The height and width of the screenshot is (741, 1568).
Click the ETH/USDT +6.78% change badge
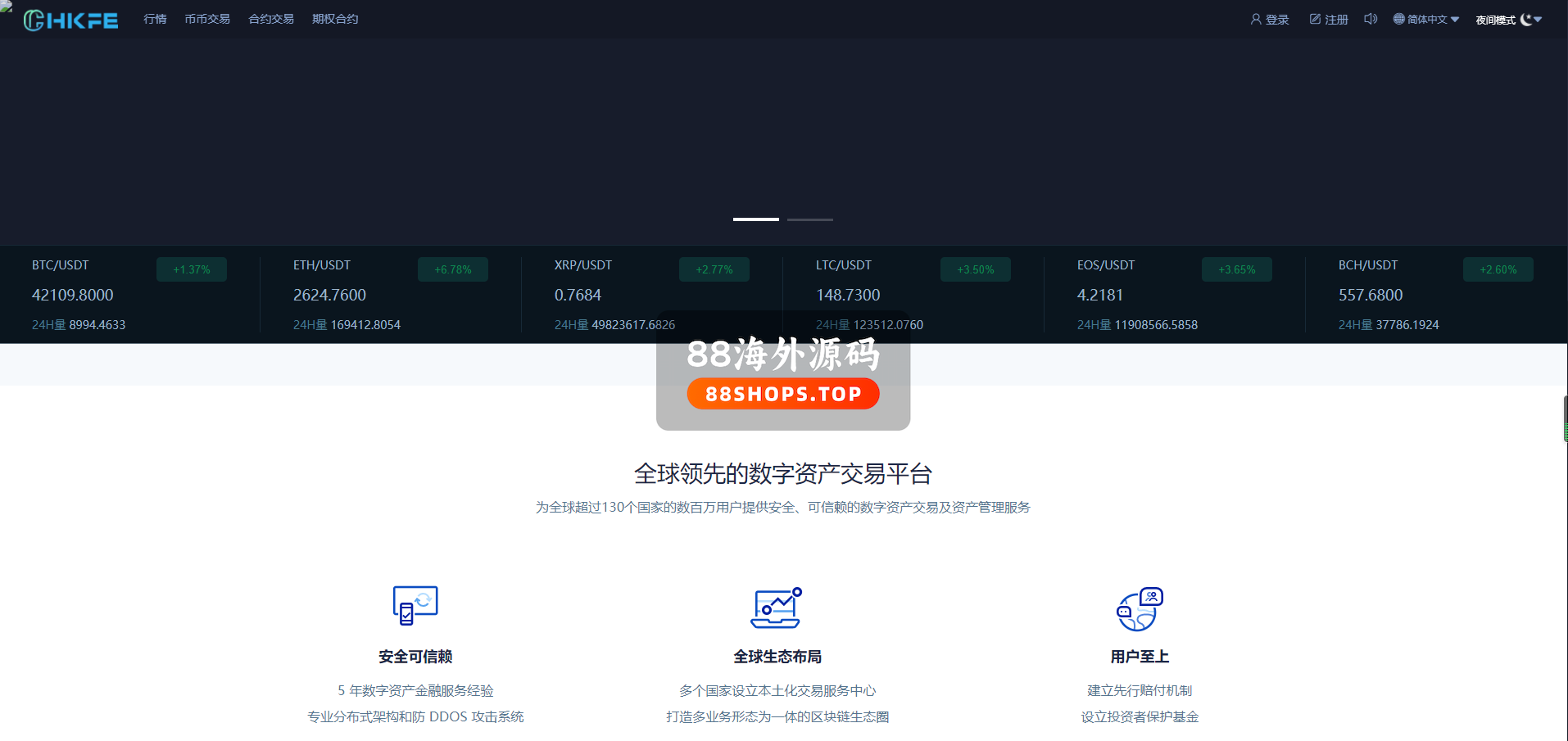pyautogui.click(x=452, y=269)
